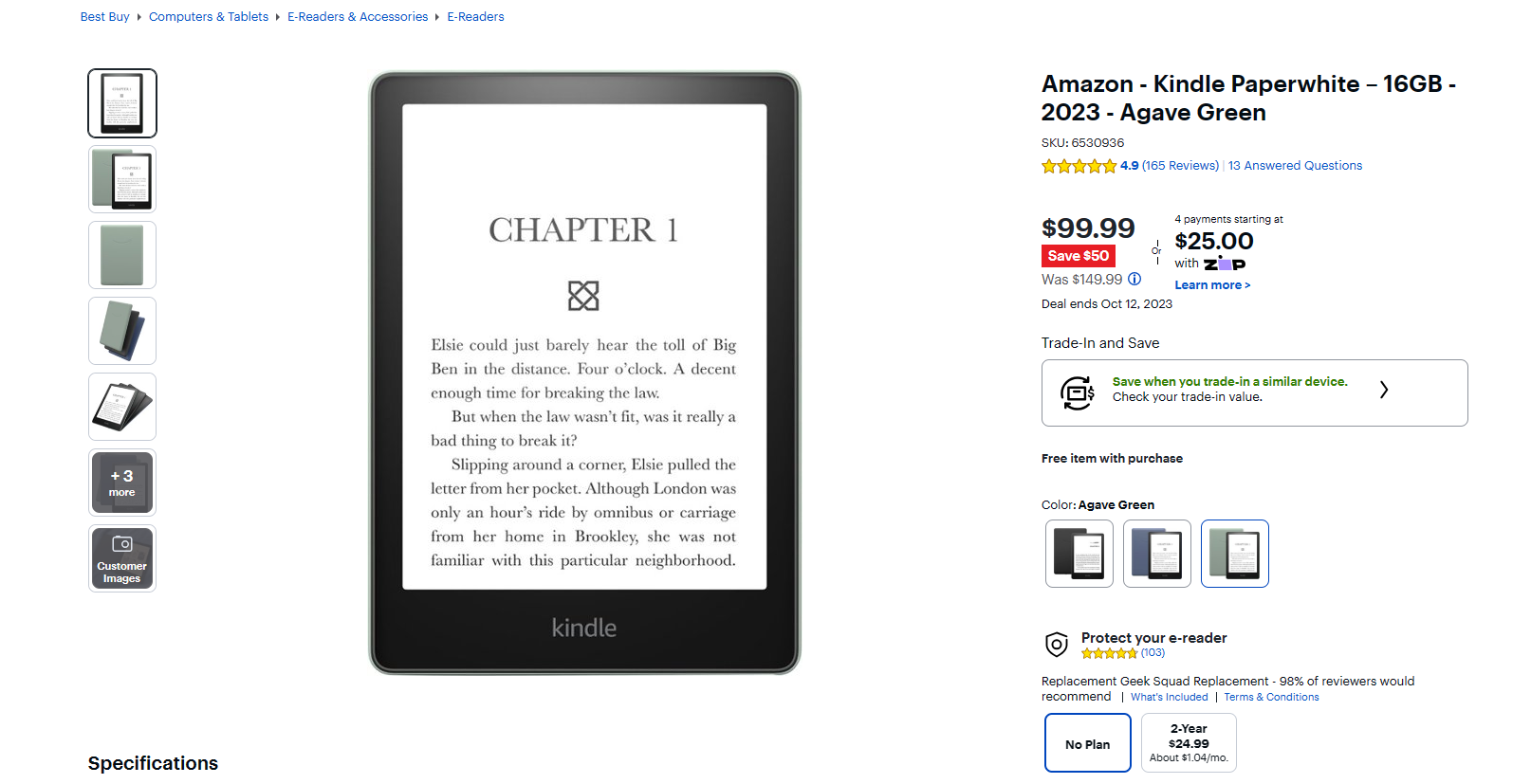The image size is (1531, 784).
Task: Open What's Included link for protection plan
Action: point(1170,697)
